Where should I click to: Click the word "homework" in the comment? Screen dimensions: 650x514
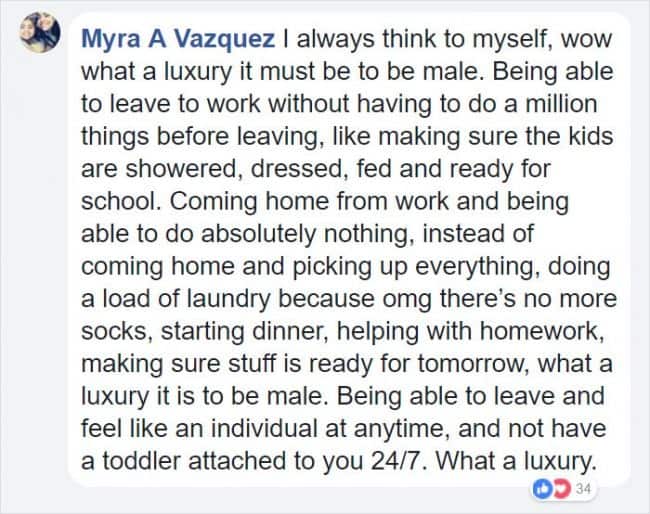[542, 331]
